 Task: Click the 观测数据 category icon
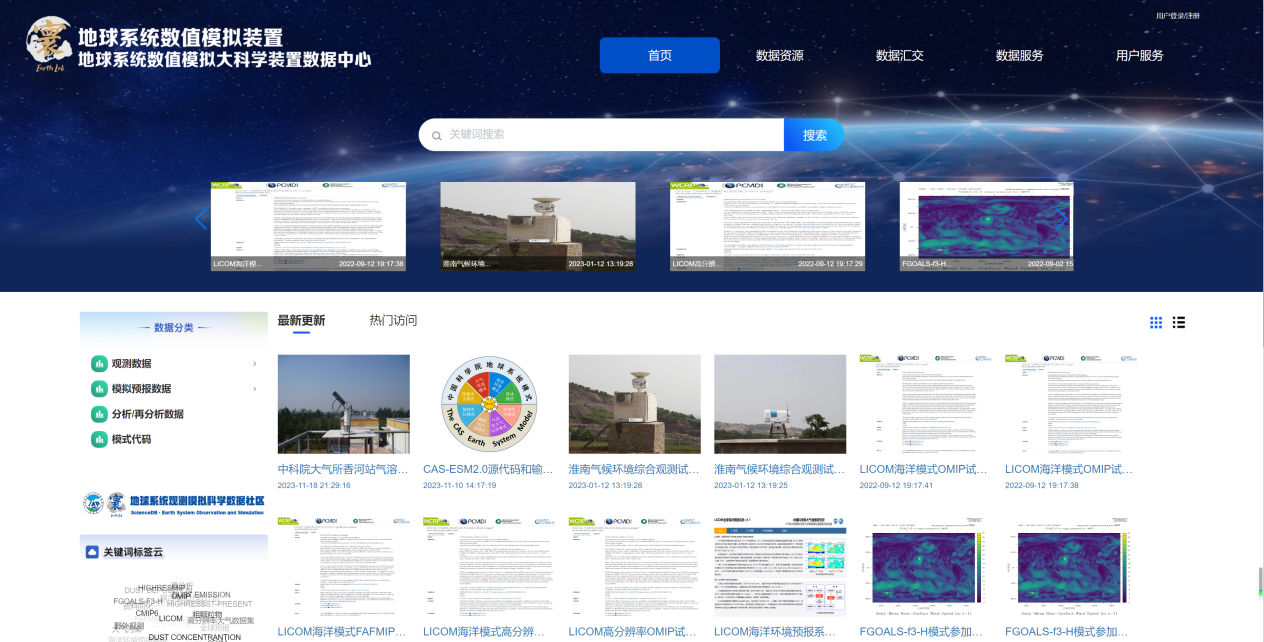pyautogui.click(x=99, y=364)
